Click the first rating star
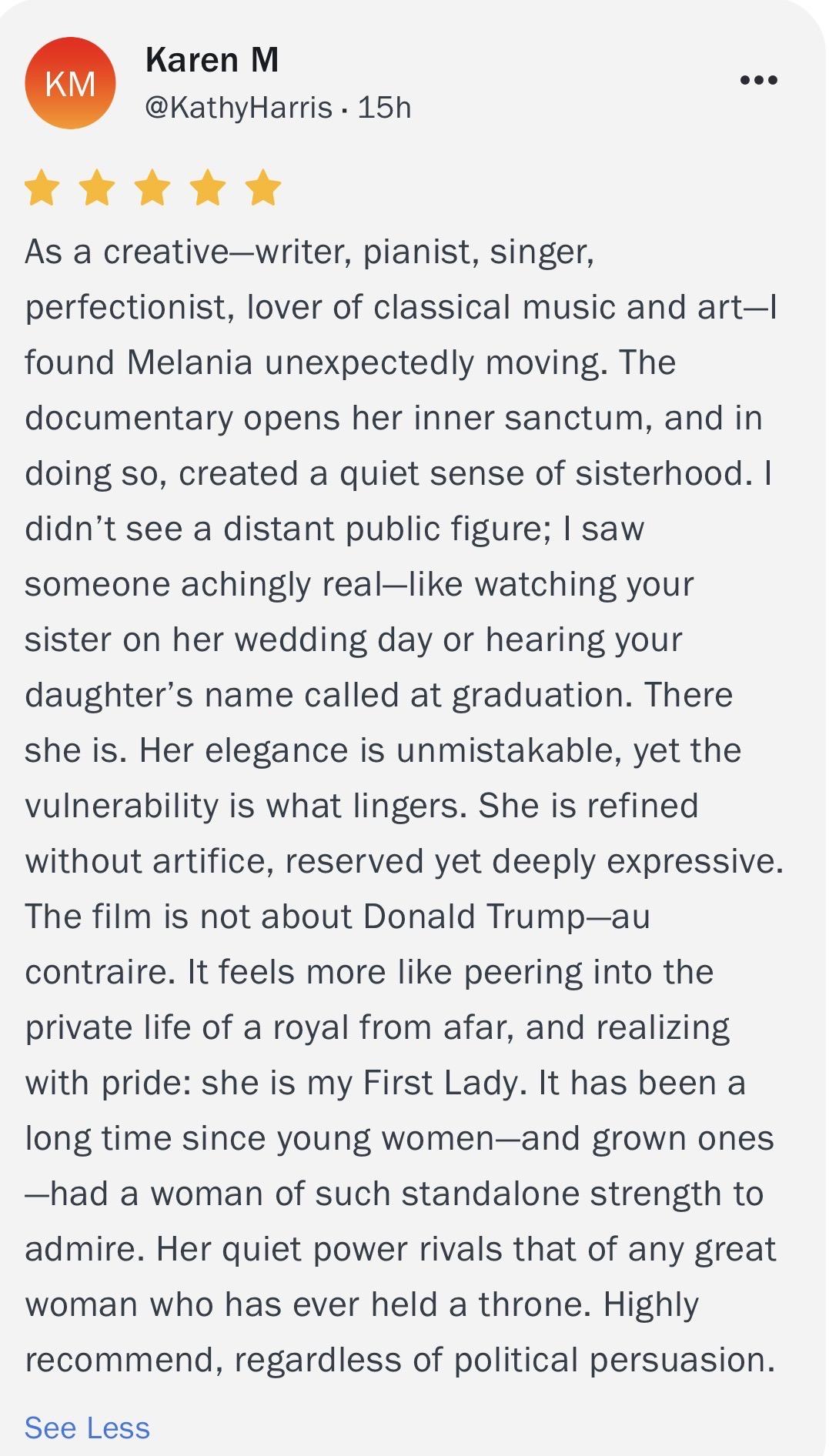 (x=42, y=188)
